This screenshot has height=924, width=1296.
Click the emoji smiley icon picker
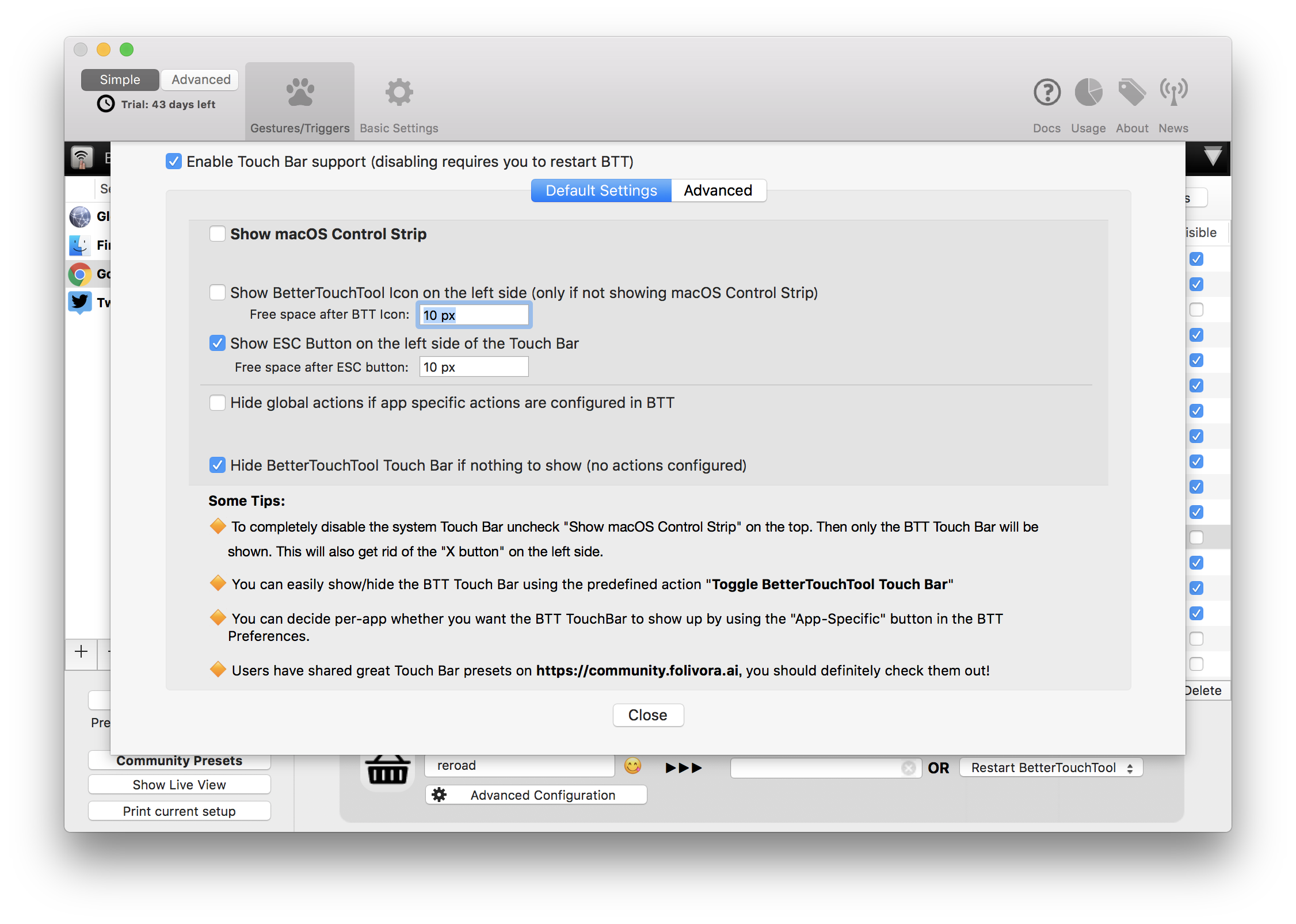[632, 766]
